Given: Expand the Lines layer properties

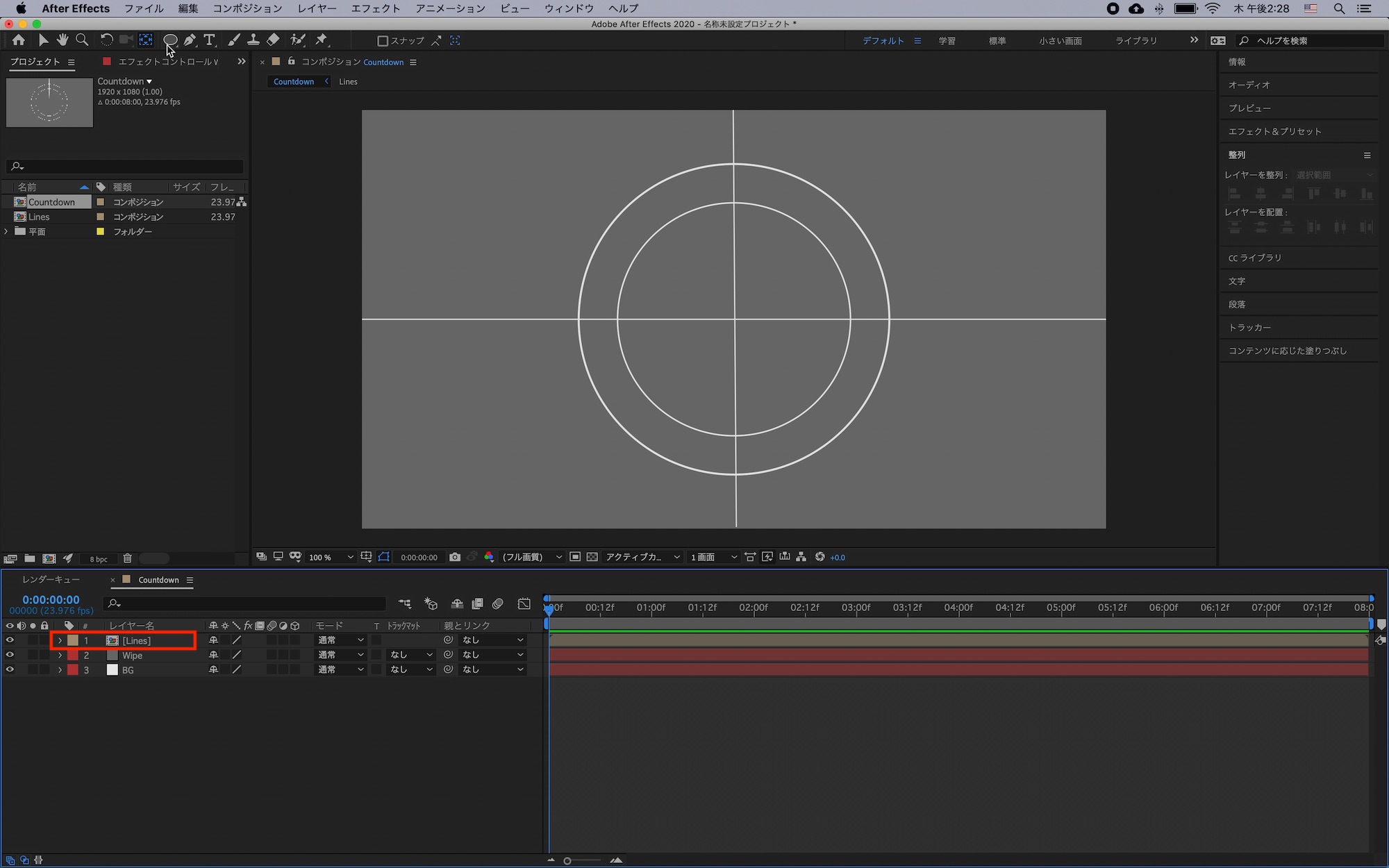Looking at the screenshot, I should (60, 640).
